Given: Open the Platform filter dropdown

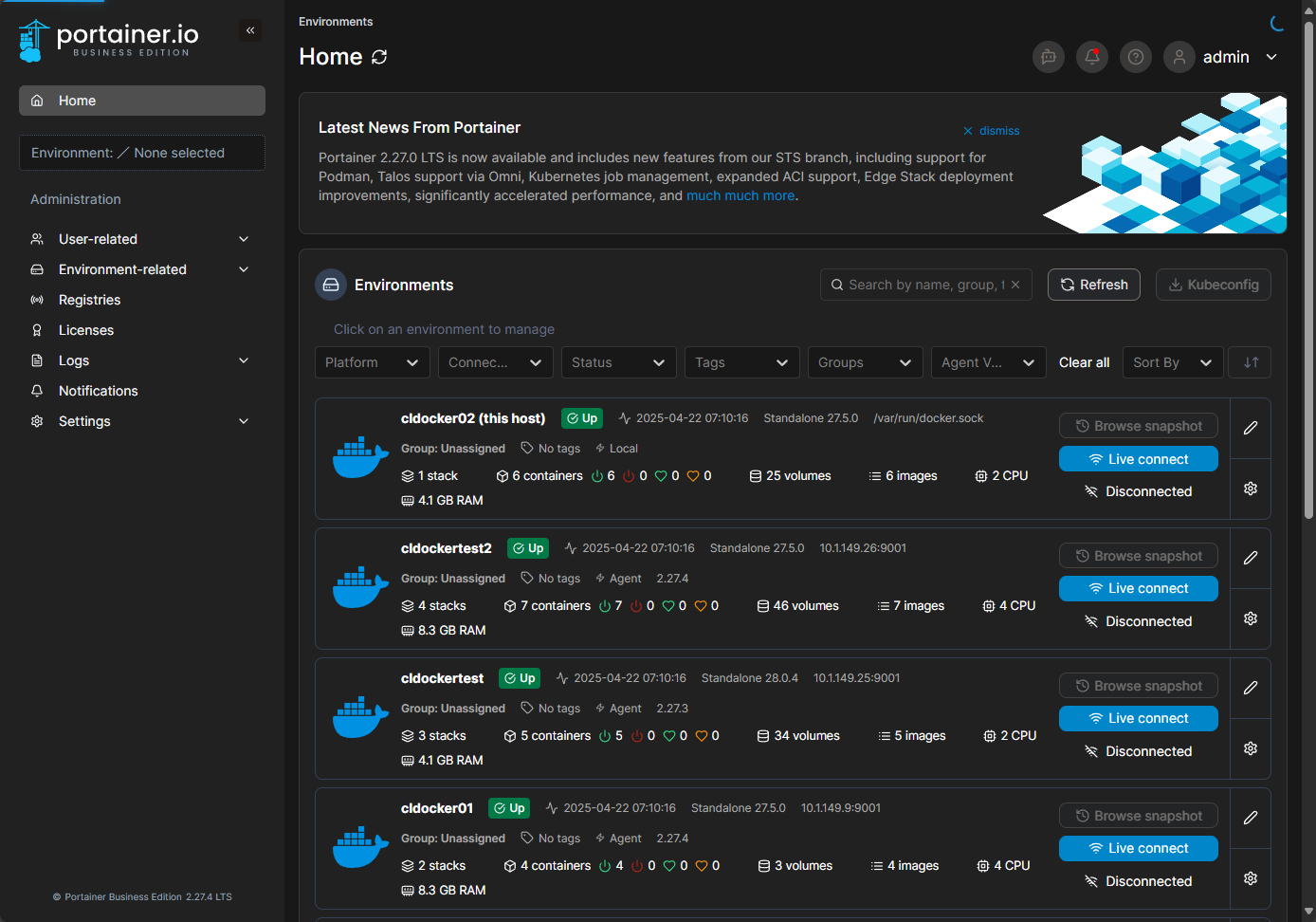Looking at the screenshot, I should (373, 362).
